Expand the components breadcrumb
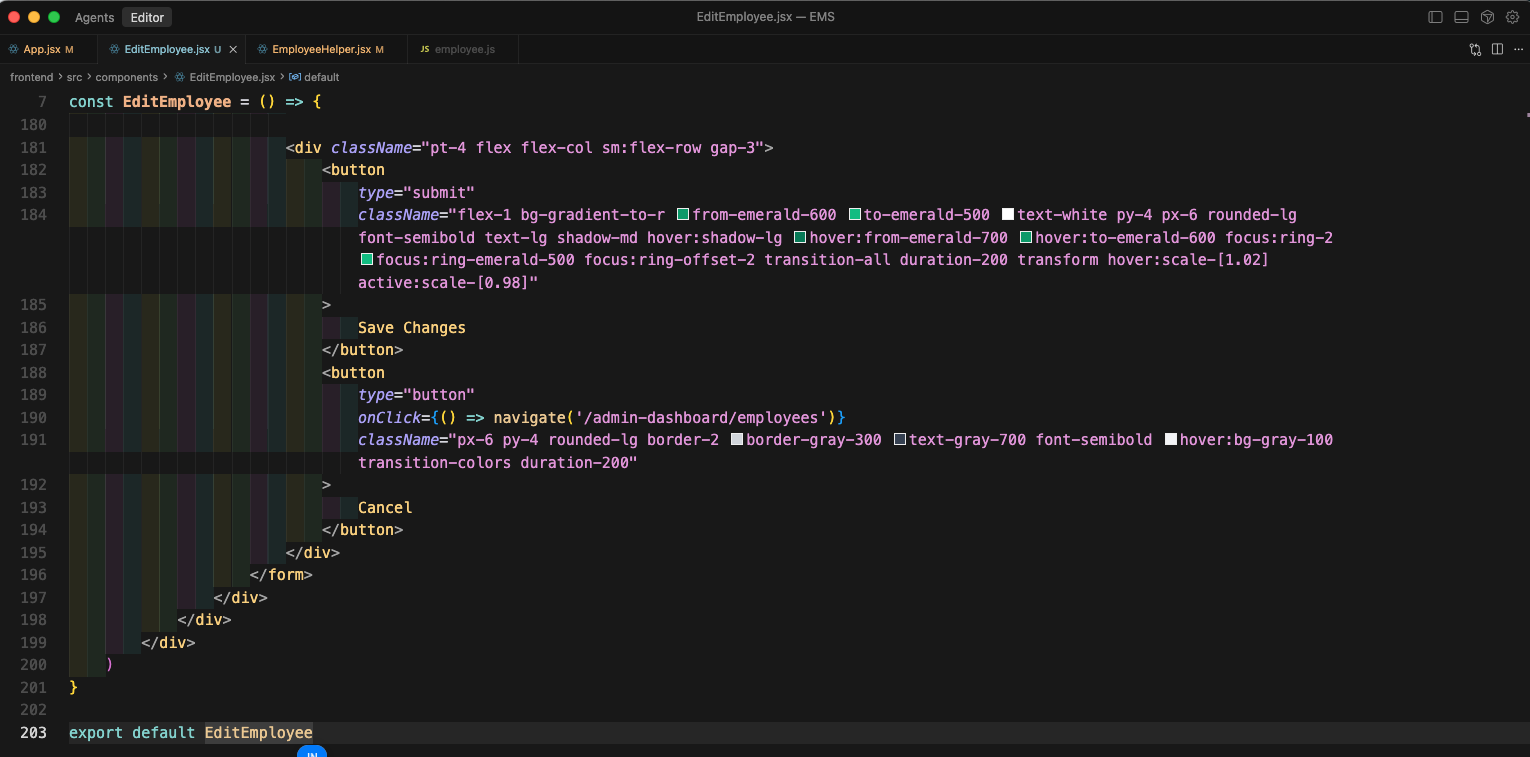This screenshot has width=1530, height=757. (127, 77)
